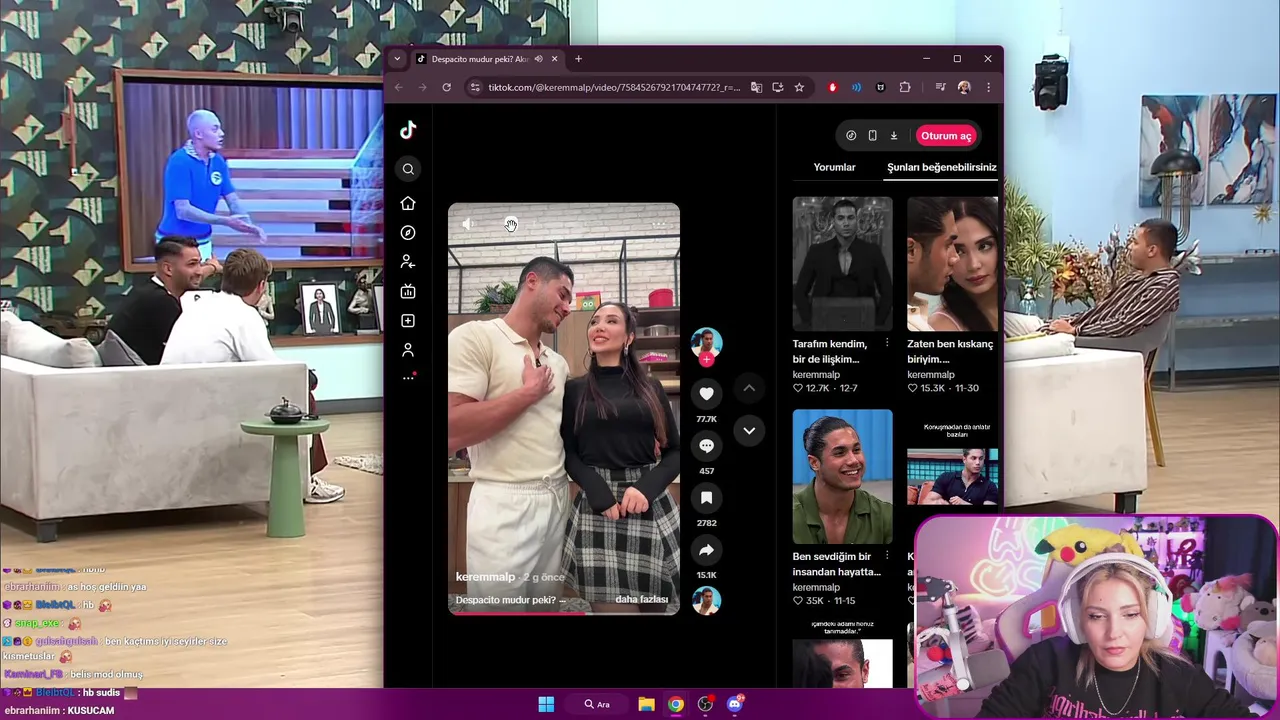
Task: Follow keremmalp with the red plus badge
Action: [707, 360]
